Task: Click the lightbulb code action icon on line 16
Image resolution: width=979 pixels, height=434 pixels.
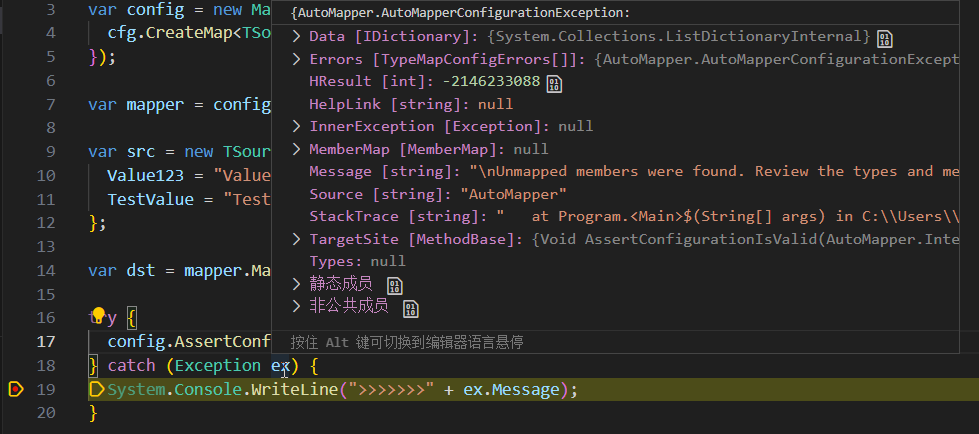Action: click(x=98, y=317)
